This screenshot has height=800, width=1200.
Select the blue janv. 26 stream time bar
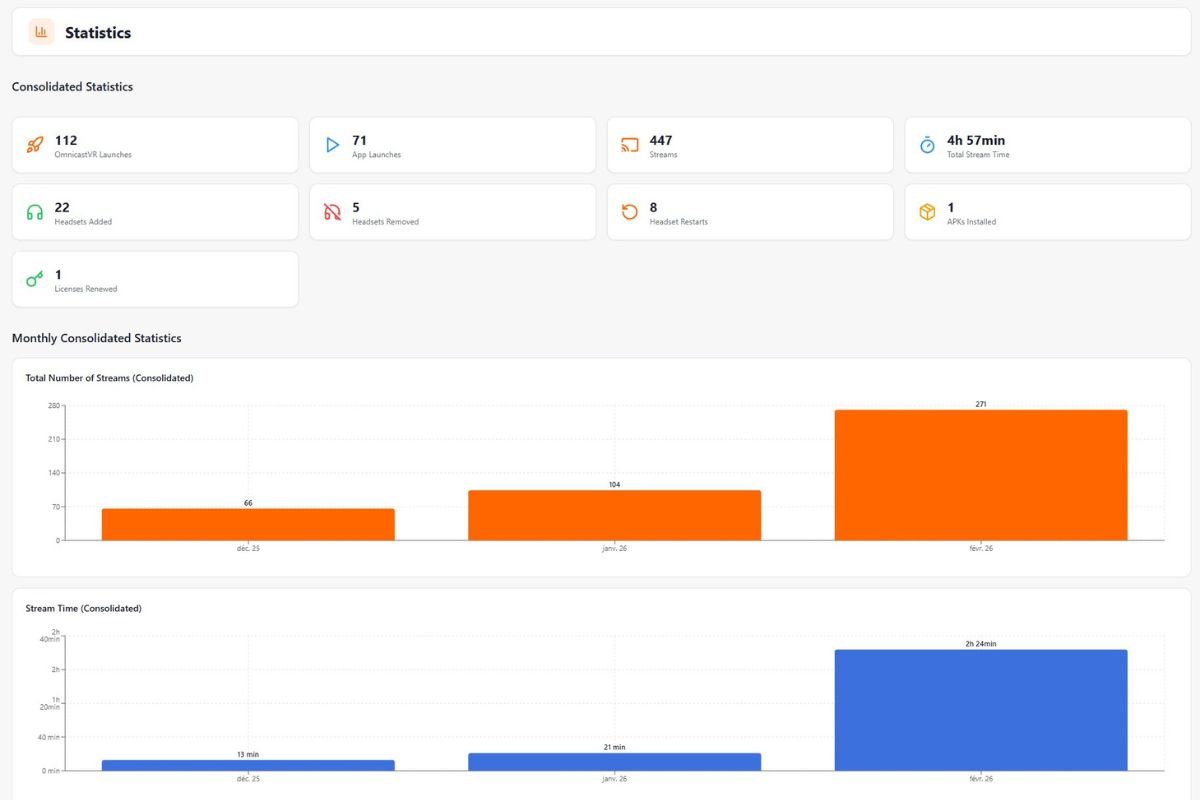click(x=614, y=762)
